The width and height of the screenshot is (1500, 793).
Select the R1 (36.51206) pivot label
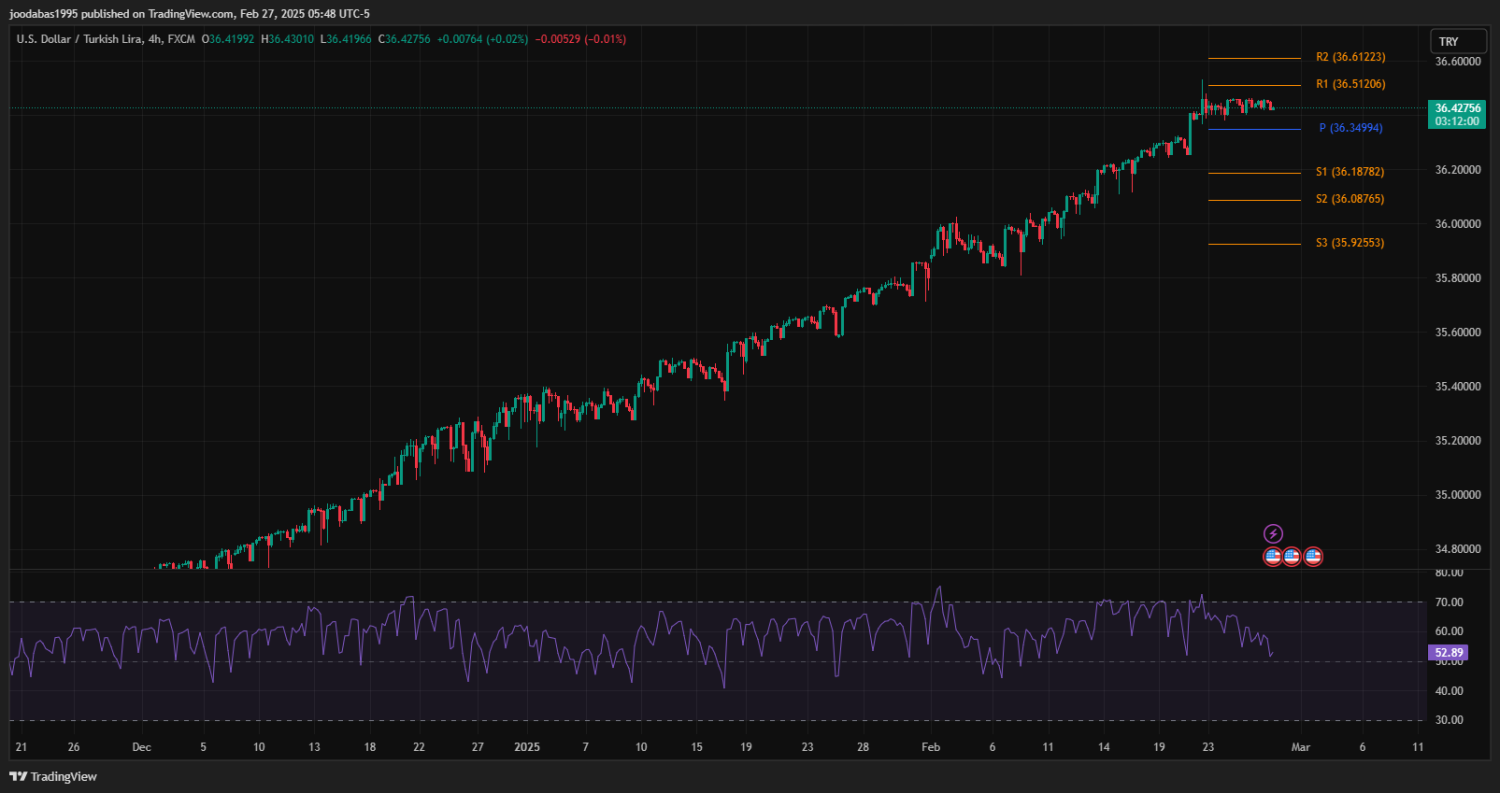1350,84
